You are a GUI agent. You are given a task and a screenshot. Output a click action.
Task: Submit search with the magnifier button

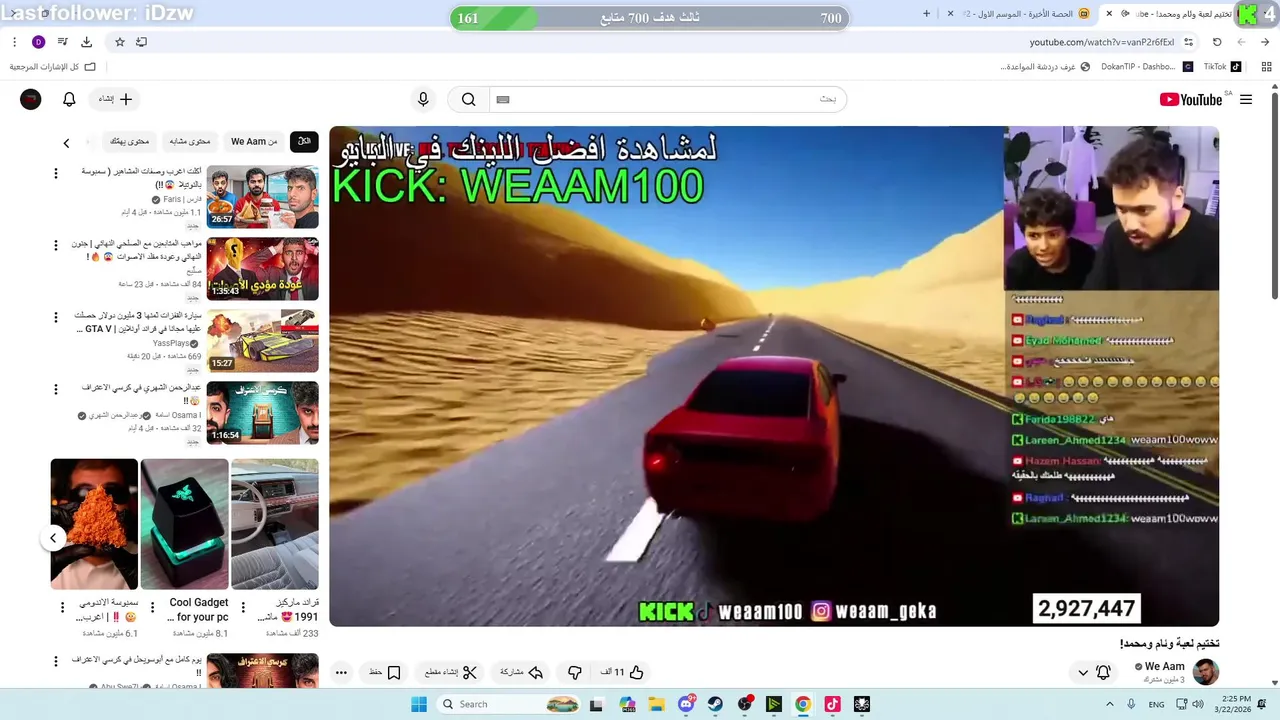tap(468, 99)
